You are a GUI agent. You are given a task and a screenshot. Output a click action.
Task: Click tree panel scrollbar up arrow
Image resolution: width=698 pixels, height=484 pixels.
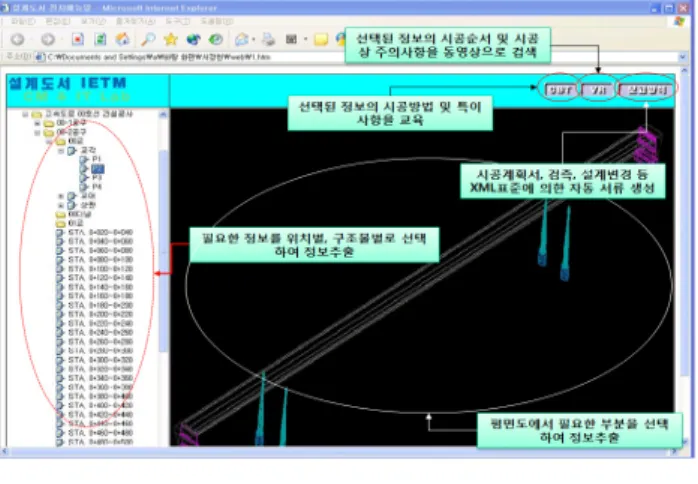click(163, 114)
